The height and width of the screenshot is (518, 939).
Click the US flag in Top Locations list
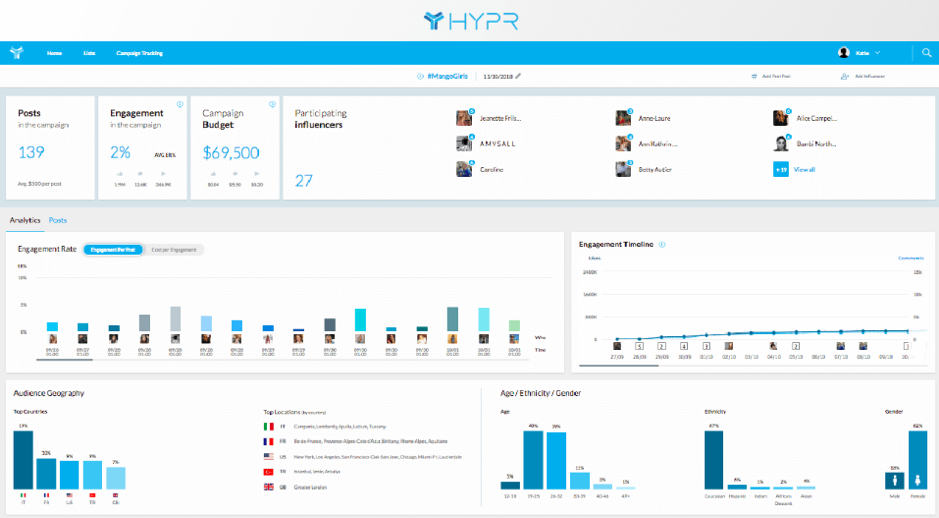(269, 456)
